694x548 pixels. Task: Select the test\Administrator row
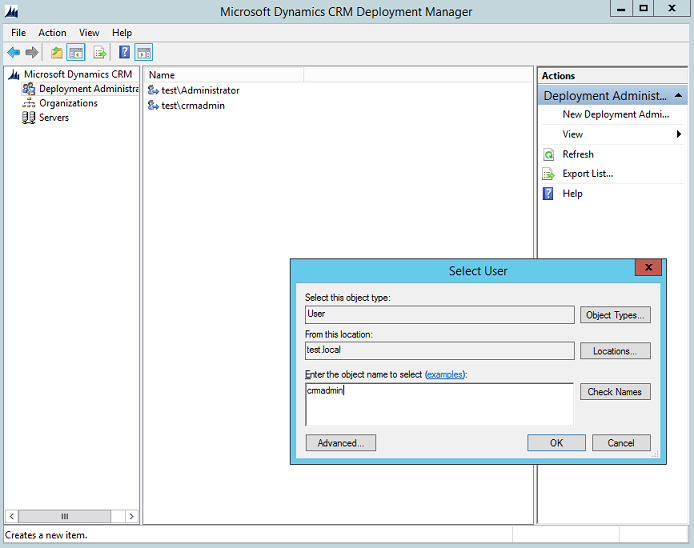click(x=200, y=90)
